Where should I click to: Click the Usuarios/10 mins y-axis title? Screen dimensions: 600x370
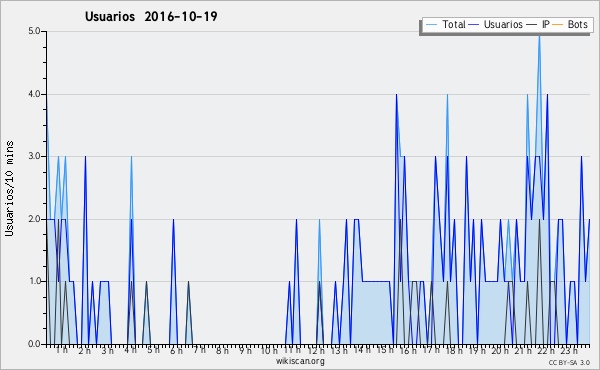click(9, 188)
